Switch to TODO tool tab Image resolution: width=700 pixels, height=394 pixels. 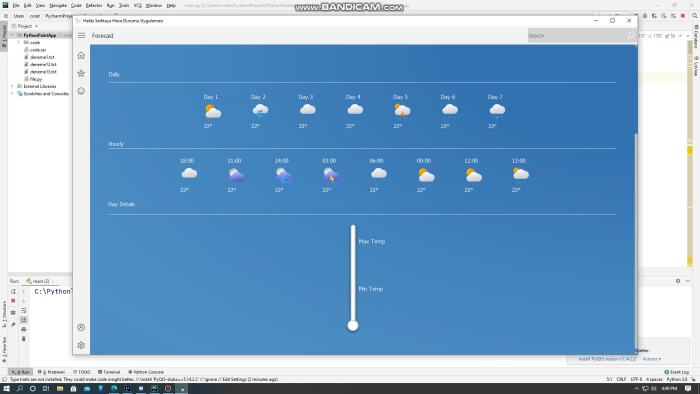pos(82,372)
